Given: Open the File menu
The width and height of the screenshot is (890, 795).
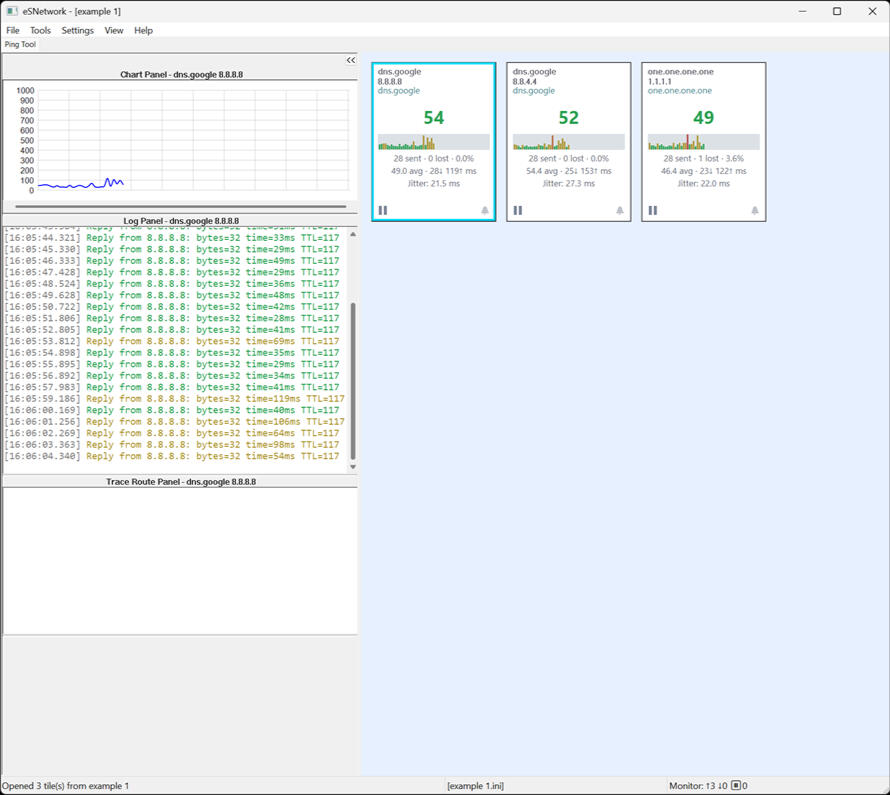Looking at the screenshot, I should click(12, 31).
